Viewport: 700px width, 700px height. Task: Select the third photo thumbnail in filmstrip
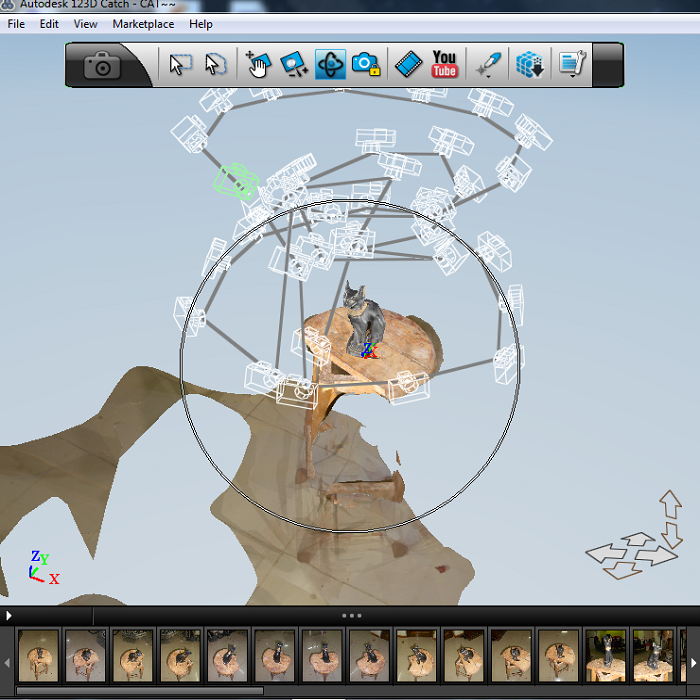pyautogui.click(x=133, y=655)
